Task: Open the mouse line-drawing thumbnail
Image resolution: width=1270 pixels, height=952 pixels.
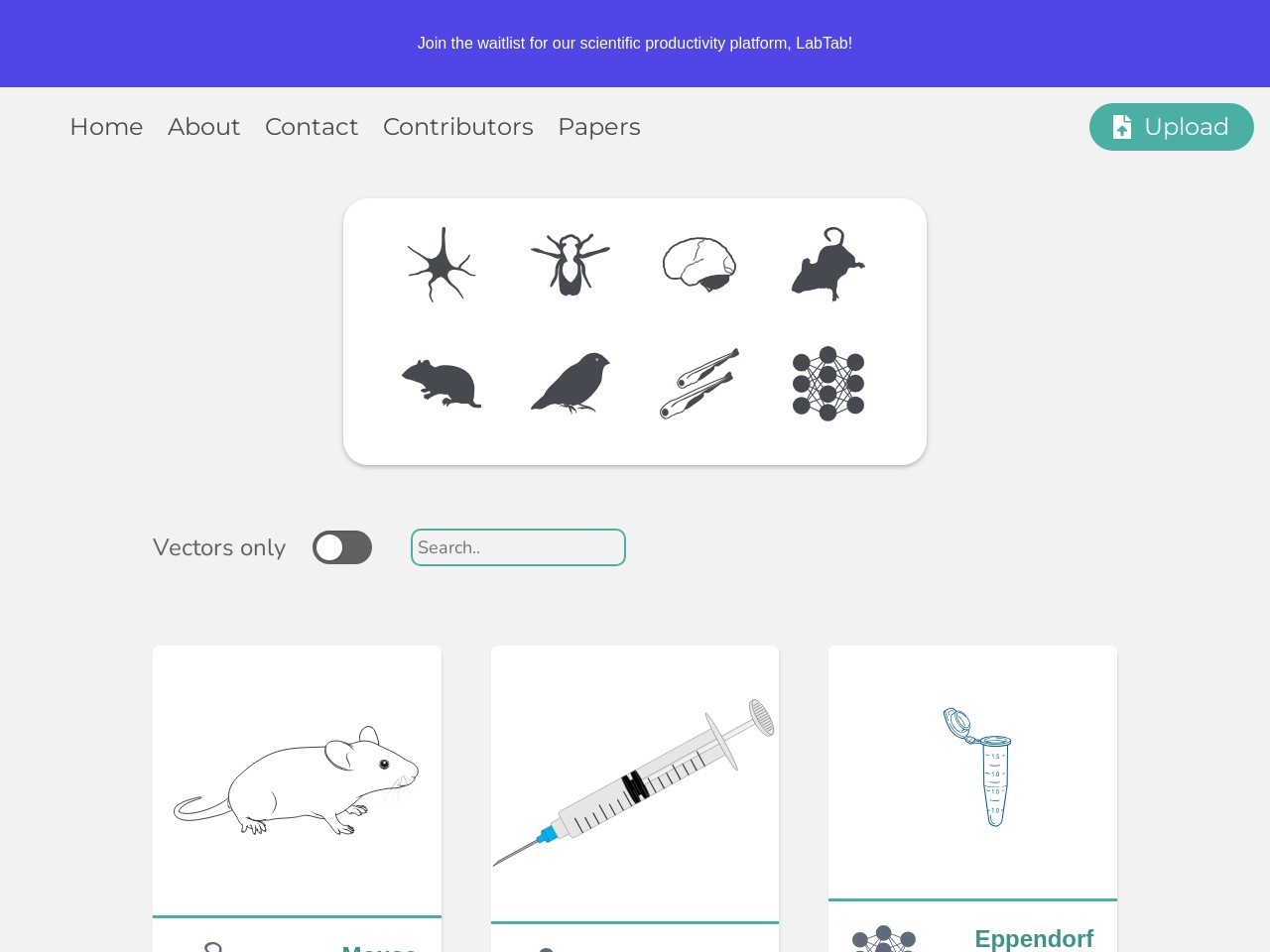Action: pyautogui.click(x=297, y=780)
